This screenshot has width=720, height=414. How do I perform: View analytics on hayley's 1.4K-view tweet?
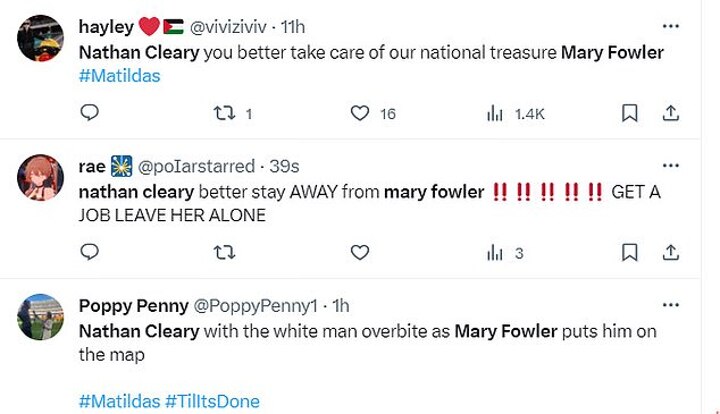click(495, 114)
